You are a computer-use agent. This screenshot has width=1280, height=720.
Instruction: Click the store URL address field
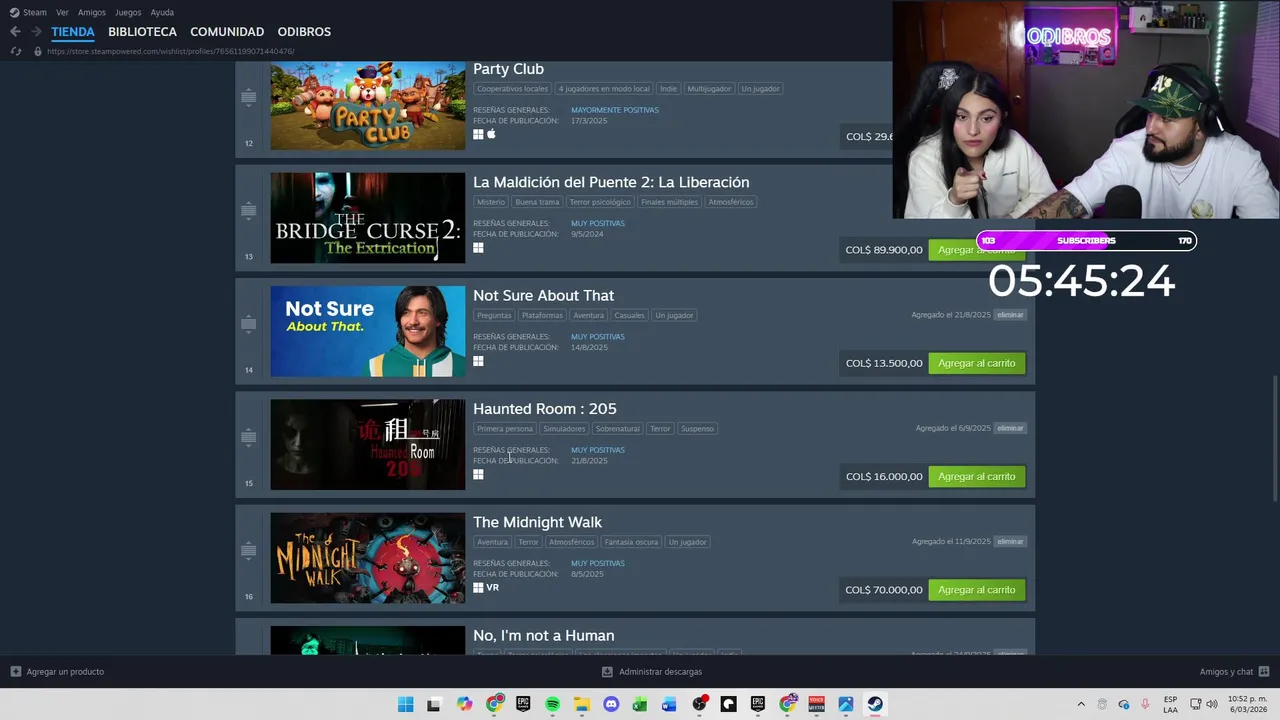pyautogui.click(x=170, y=51)
